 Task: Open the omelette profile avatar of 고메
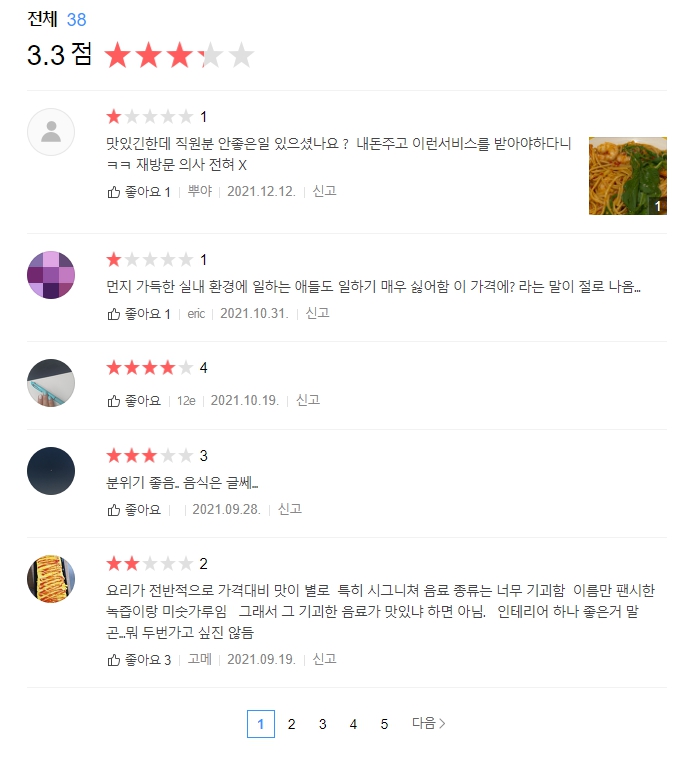(51, 579)
